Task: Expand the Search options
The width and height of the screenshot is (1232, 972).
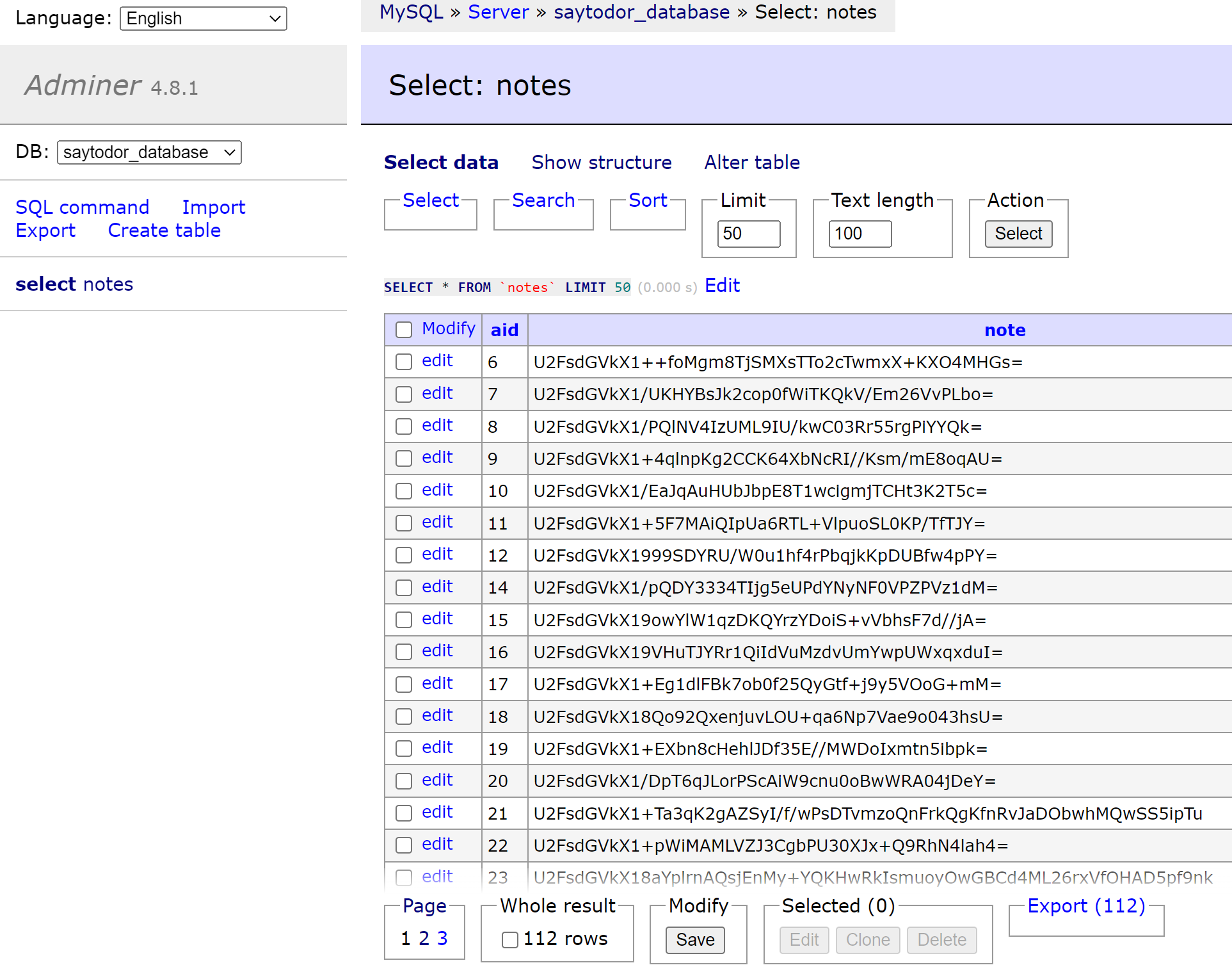Action: coord(543,200)
